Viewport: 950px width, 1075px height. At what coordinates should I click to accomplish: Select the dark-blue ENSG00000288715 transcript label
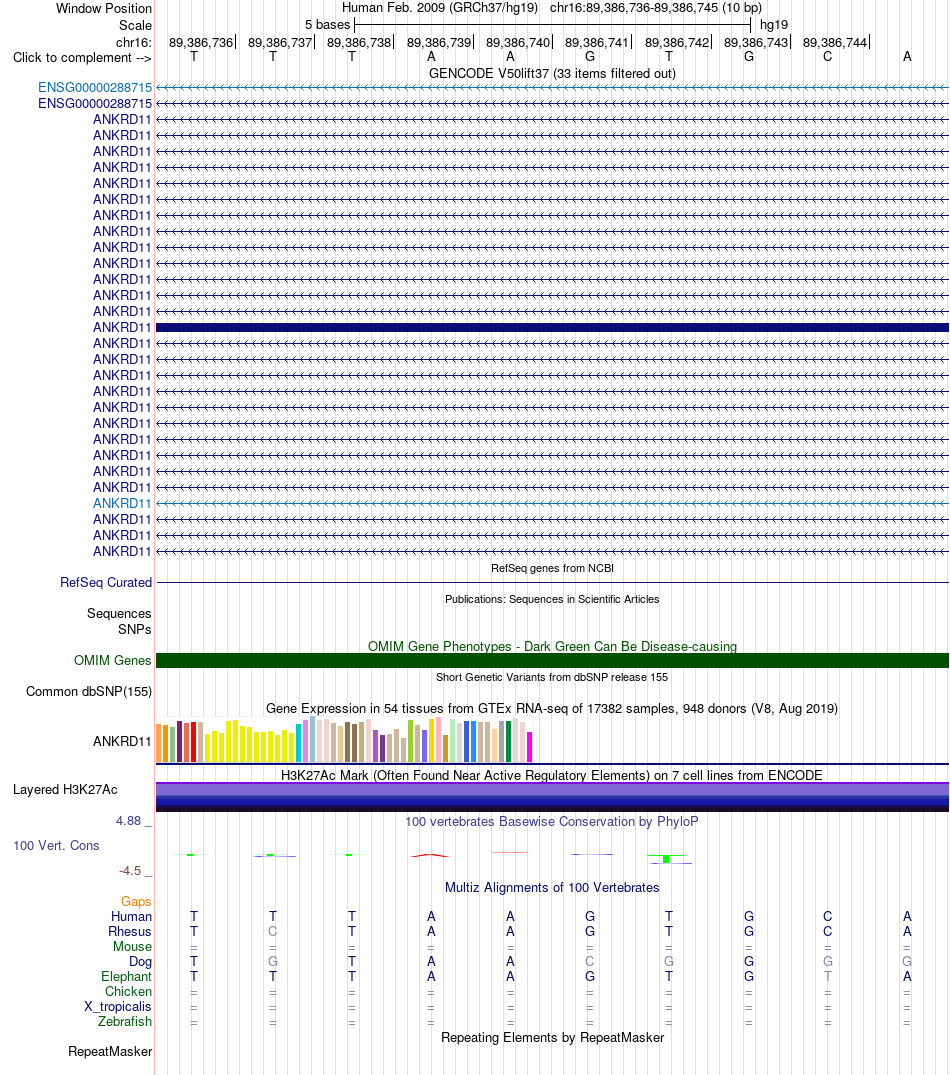(95, 104)
